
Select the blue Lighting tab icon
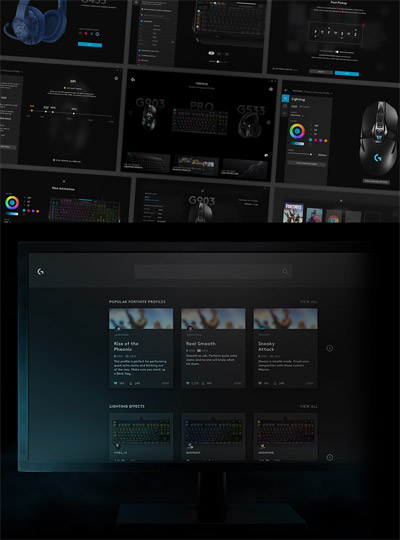tap(285, 98)
